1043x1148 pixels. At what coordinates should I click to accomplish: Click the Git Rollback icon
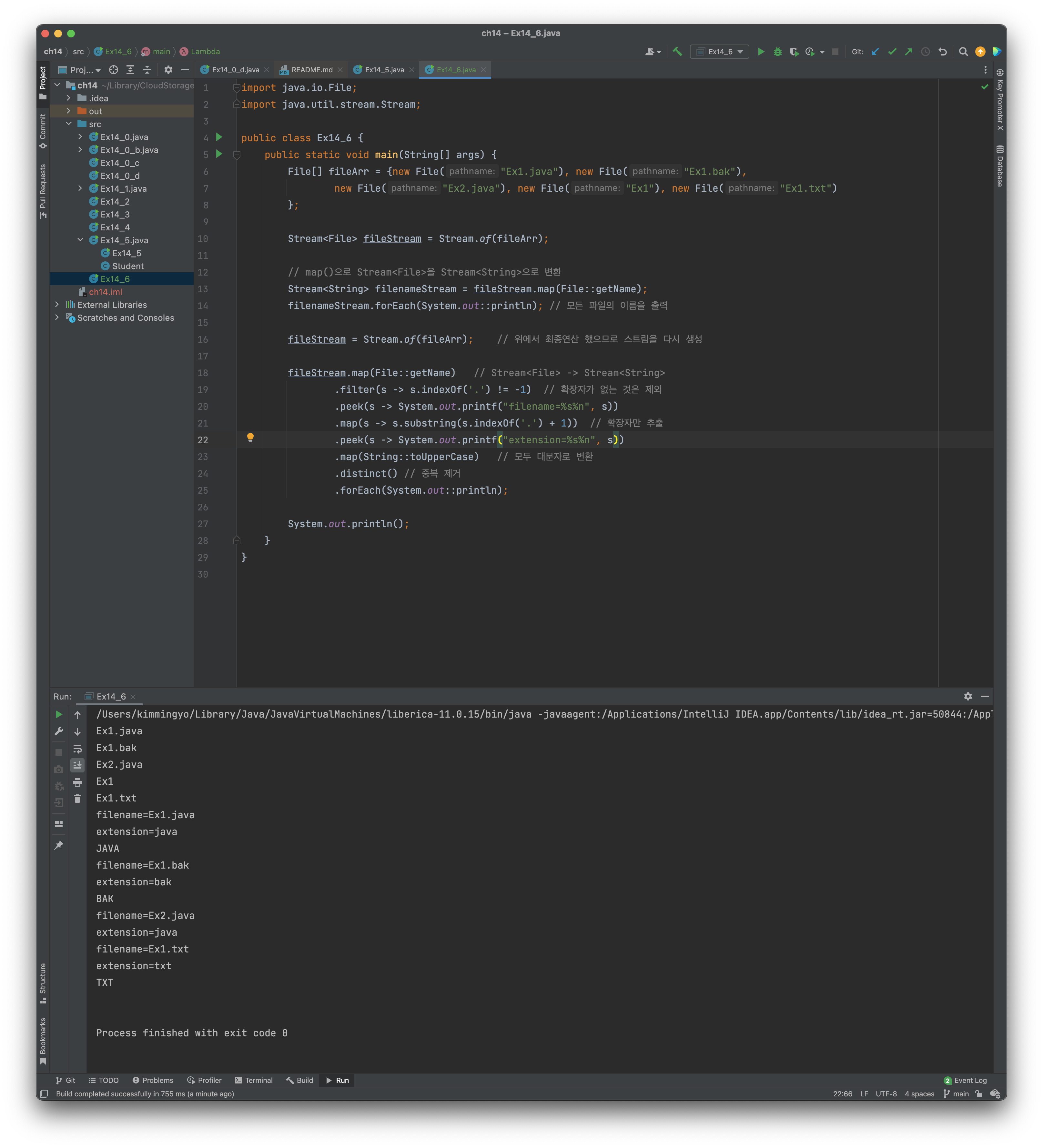943,52
